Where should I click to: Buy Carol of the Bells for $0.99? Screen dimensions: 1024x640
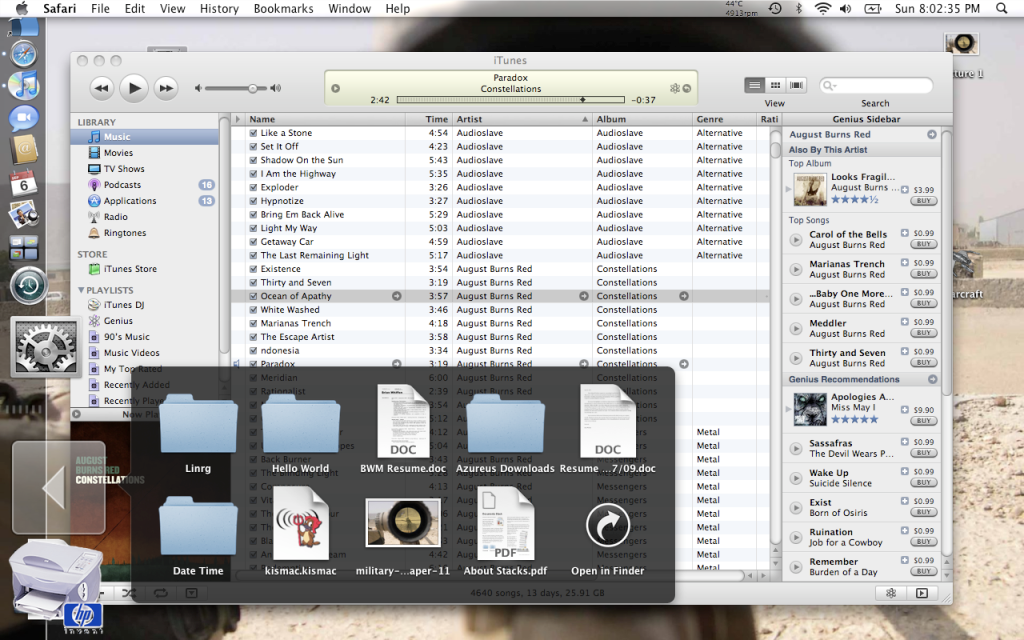pos(923,244)
